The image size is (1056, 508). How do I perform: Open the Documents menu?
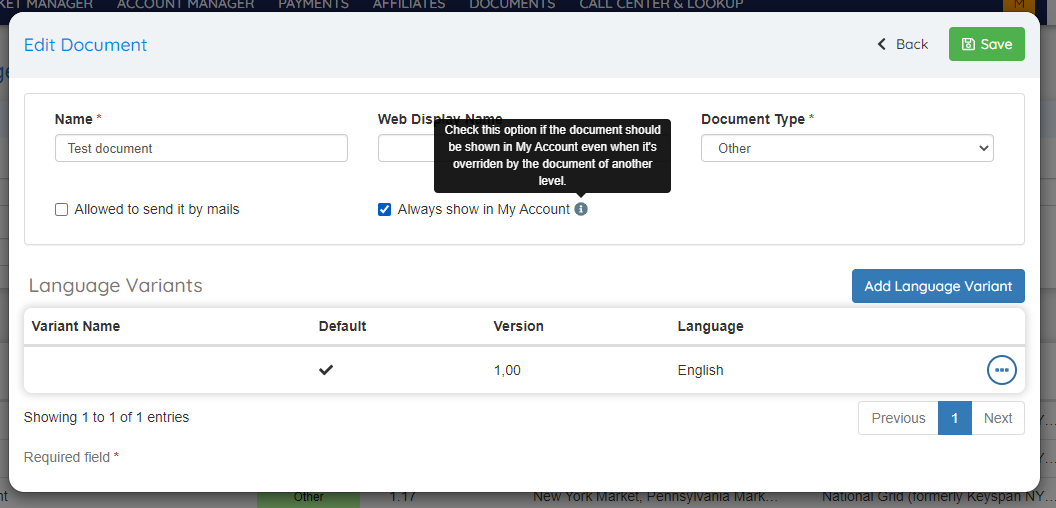pos(512,5)
